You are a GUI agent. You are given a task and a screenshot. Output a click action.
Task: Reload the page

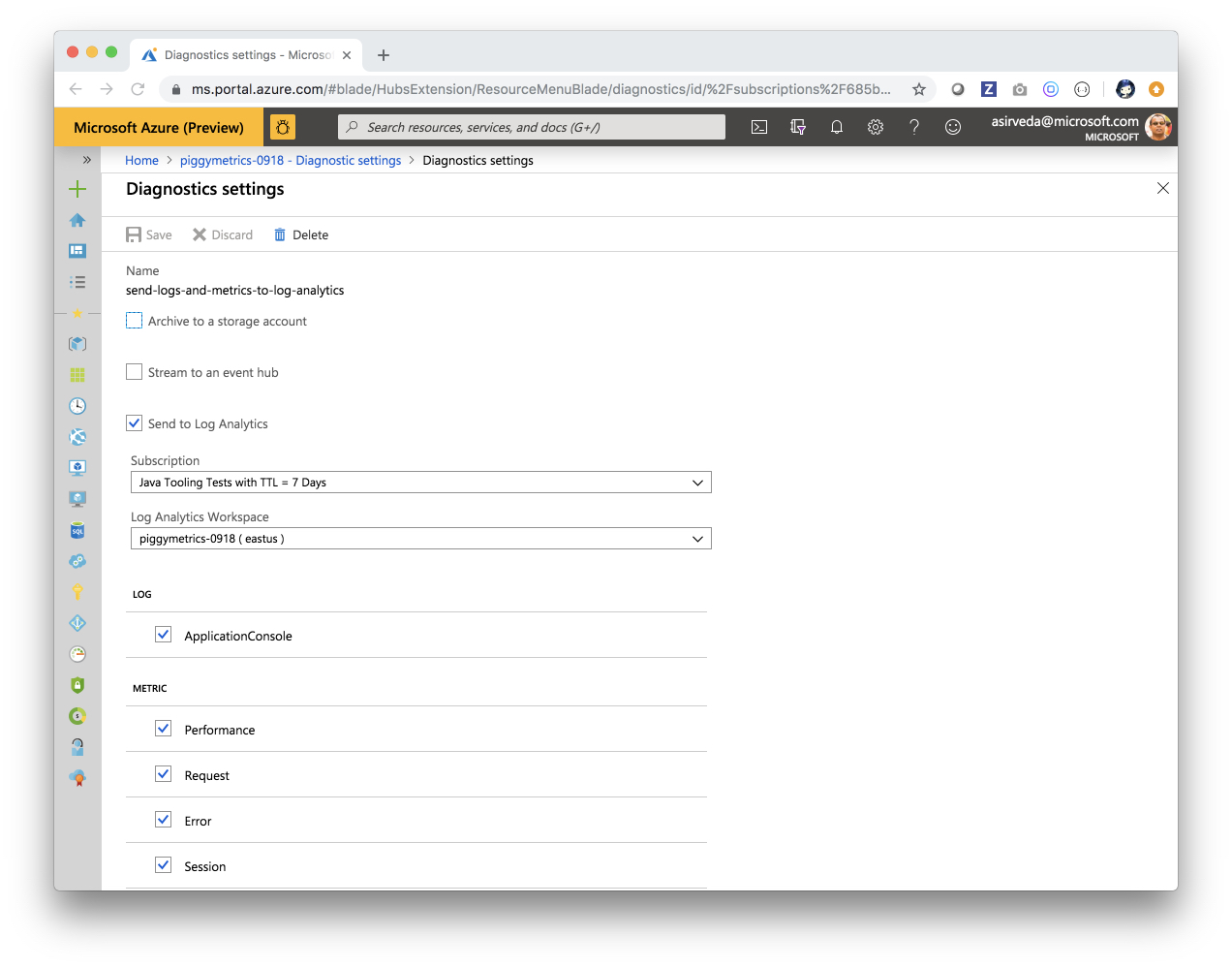[138, 89]
